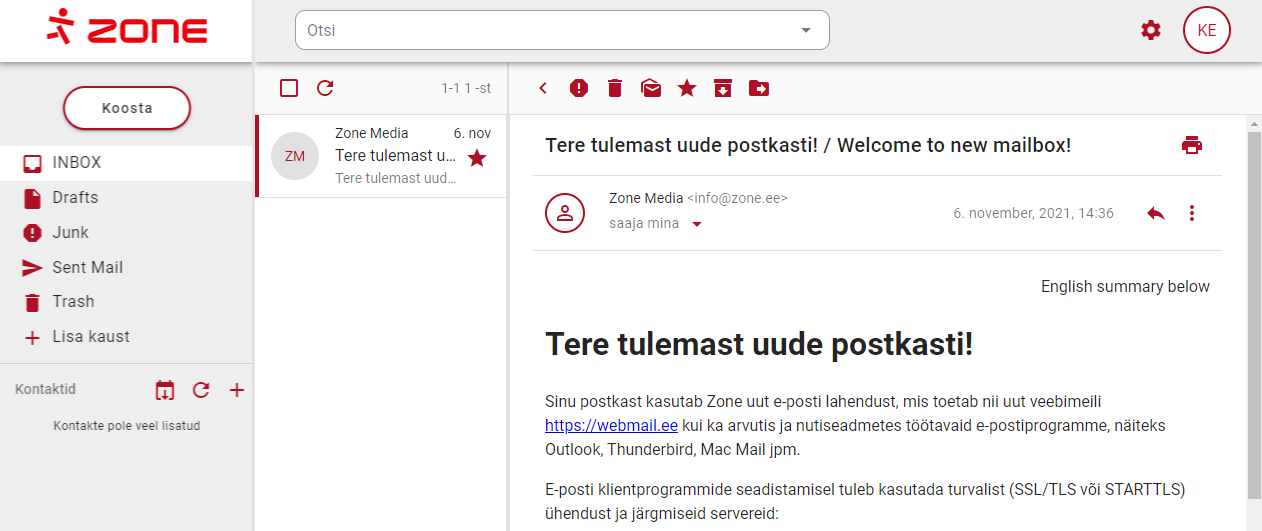
Task: Click the Kontaktid section label
Action: click(46, 390)
